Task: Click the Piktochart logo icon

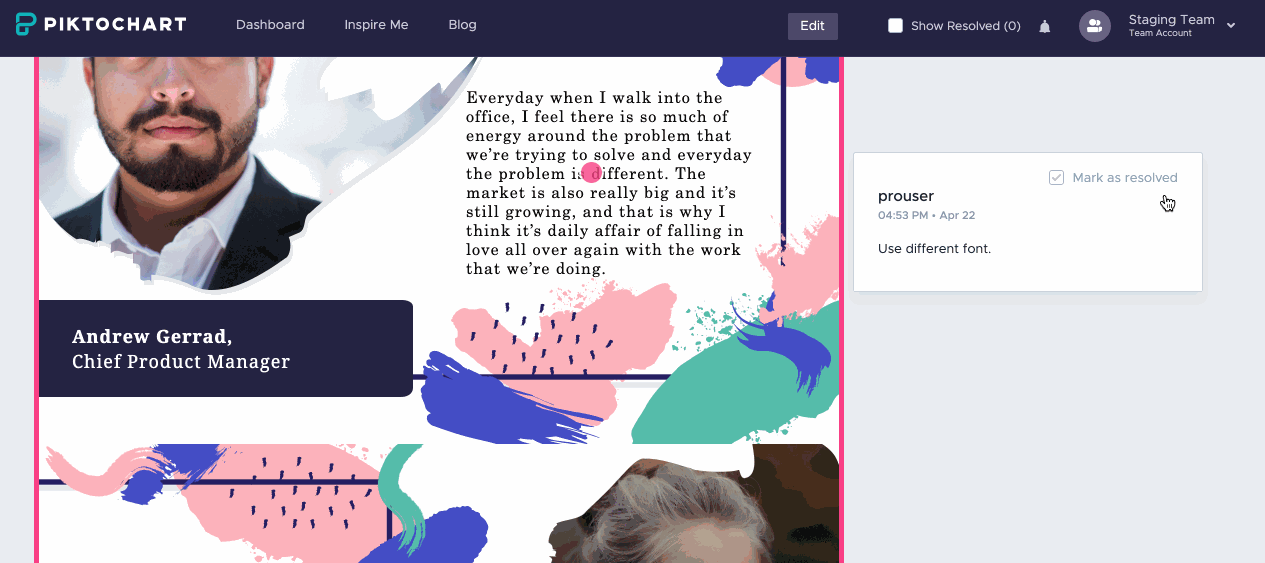Action: 28,25
